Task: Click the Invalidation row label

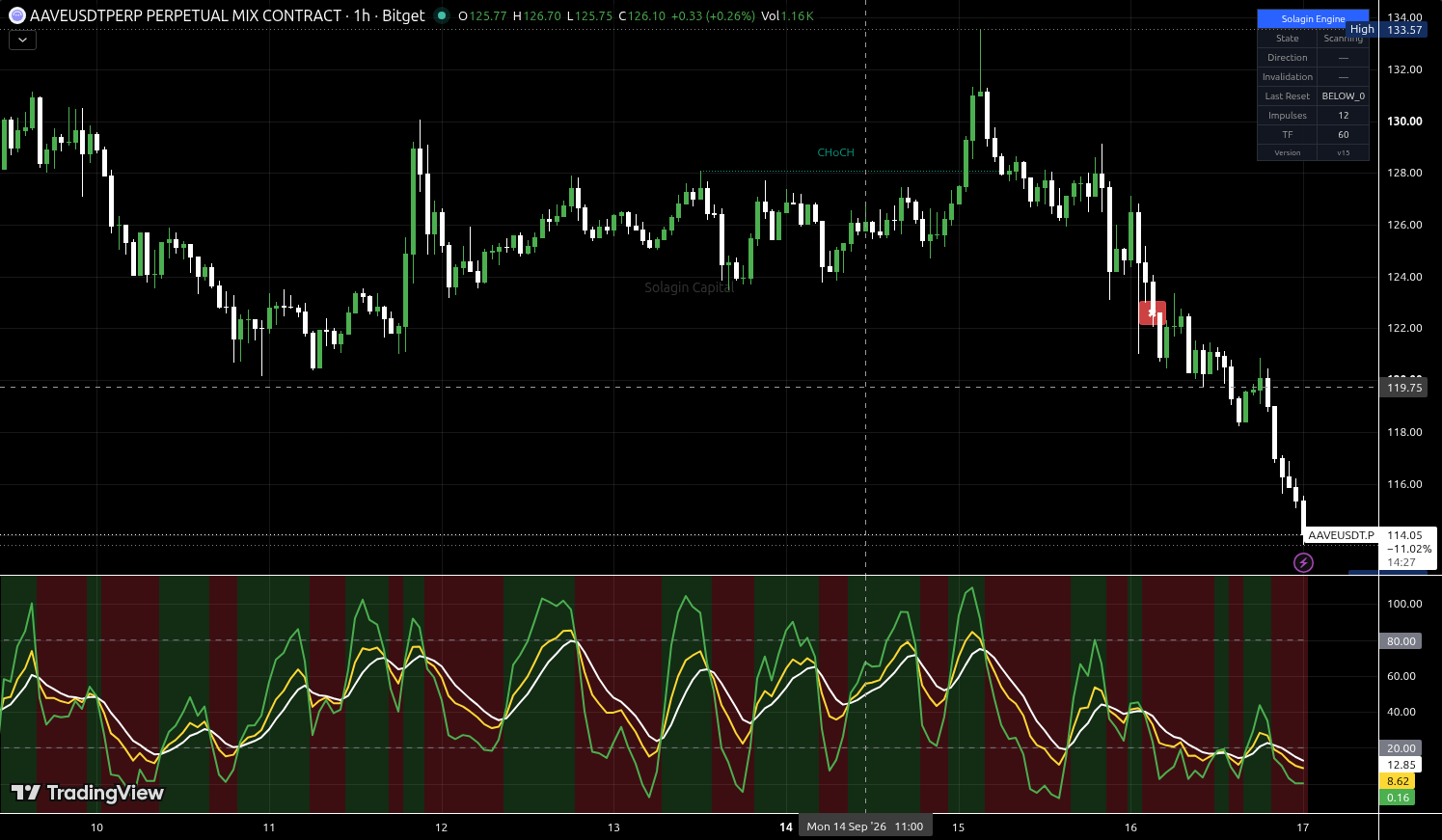Action: click(1288, 77)
